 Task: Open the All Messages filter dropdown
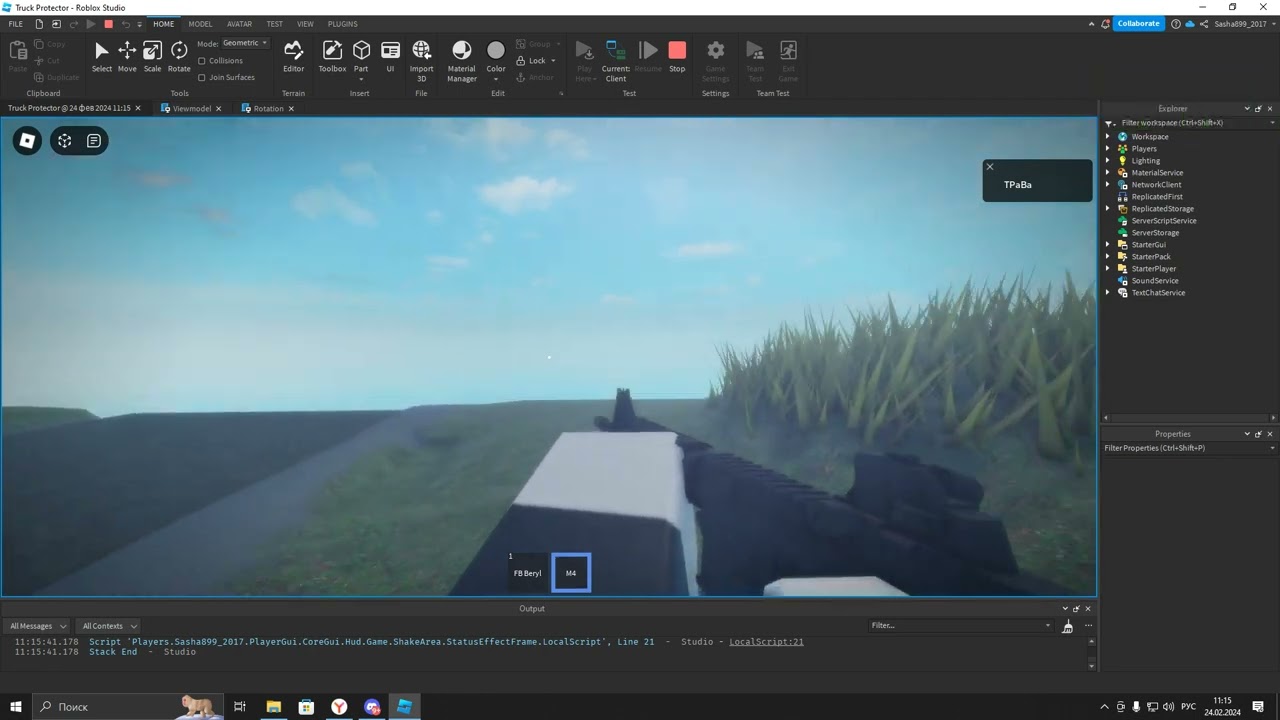38,626
